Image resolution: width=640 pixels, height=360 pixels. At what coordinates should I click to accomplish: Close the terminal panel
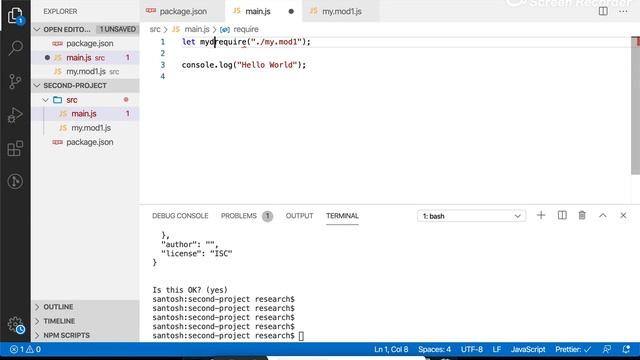623,216
